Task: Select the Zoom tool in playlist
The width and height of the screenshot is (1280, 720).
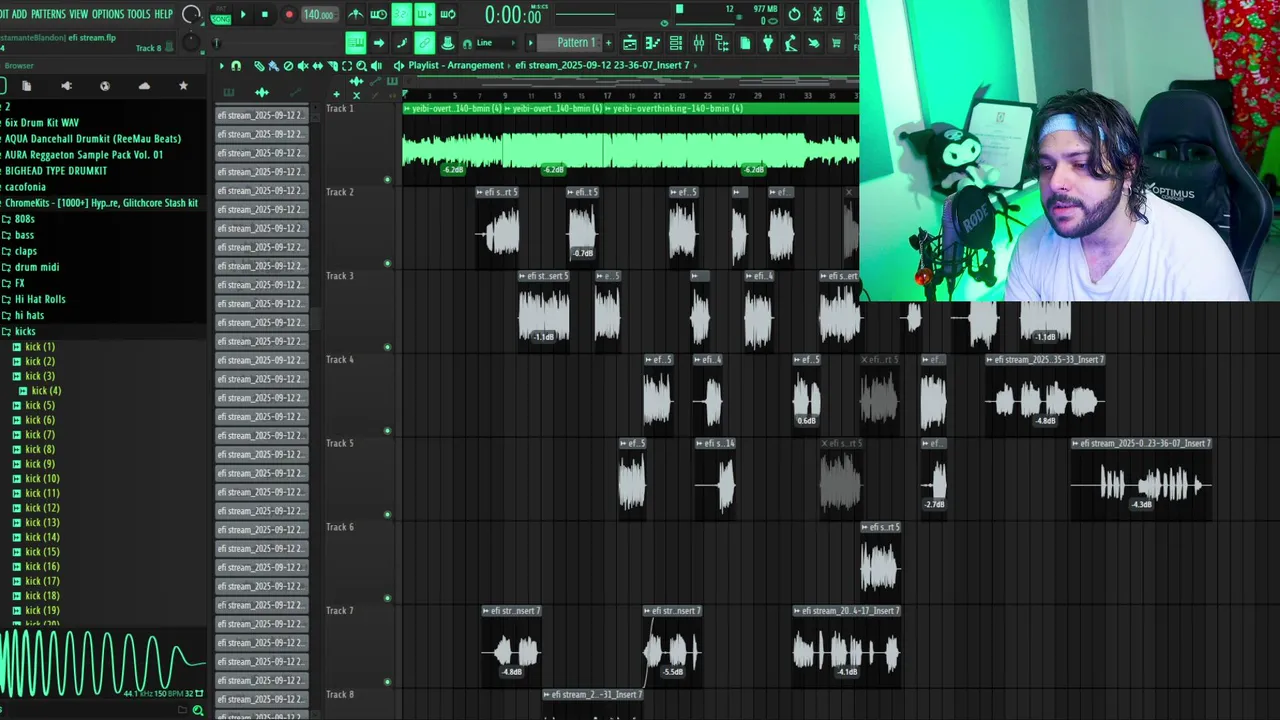Action: [x=362, y=65]
